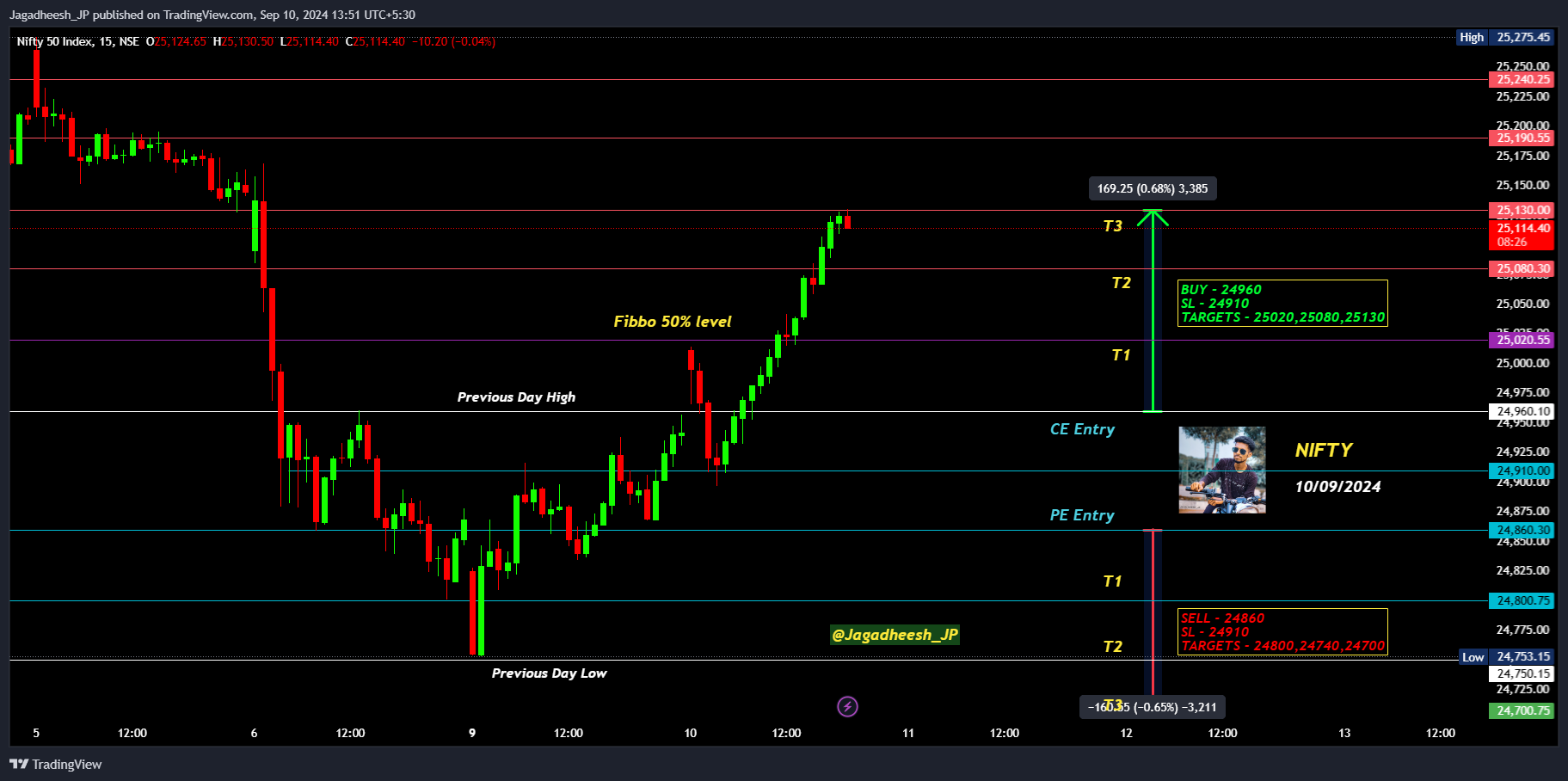This screenshot has height=781, width=1568.
Task: Click the Low 24,753.15 label
Action: pyautogui.click(x=1507, y=656)
